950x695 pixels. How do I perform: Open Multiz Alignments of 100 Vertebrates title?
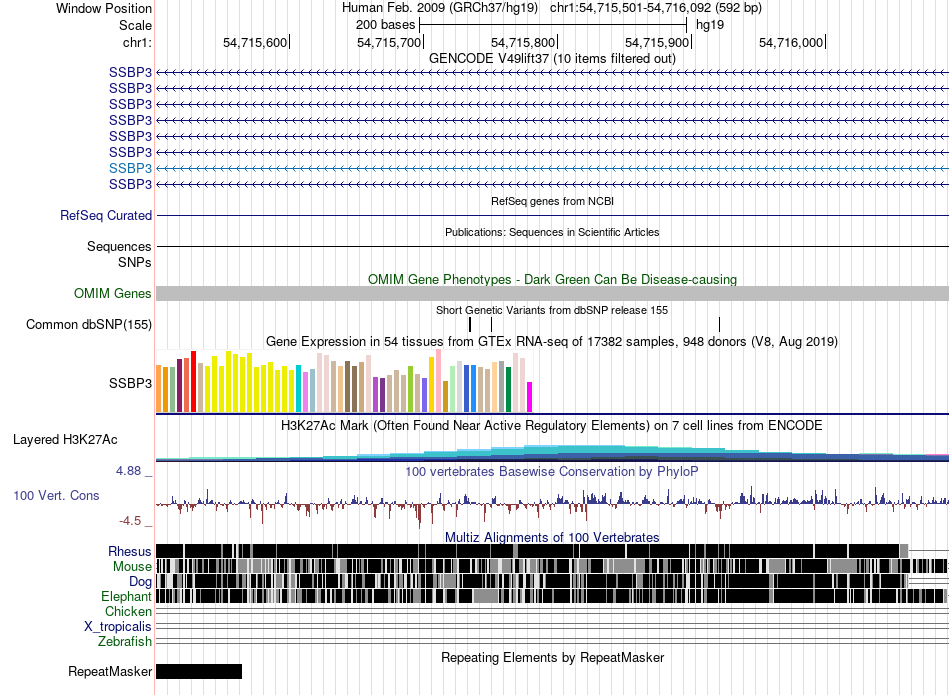pos(552,537)
